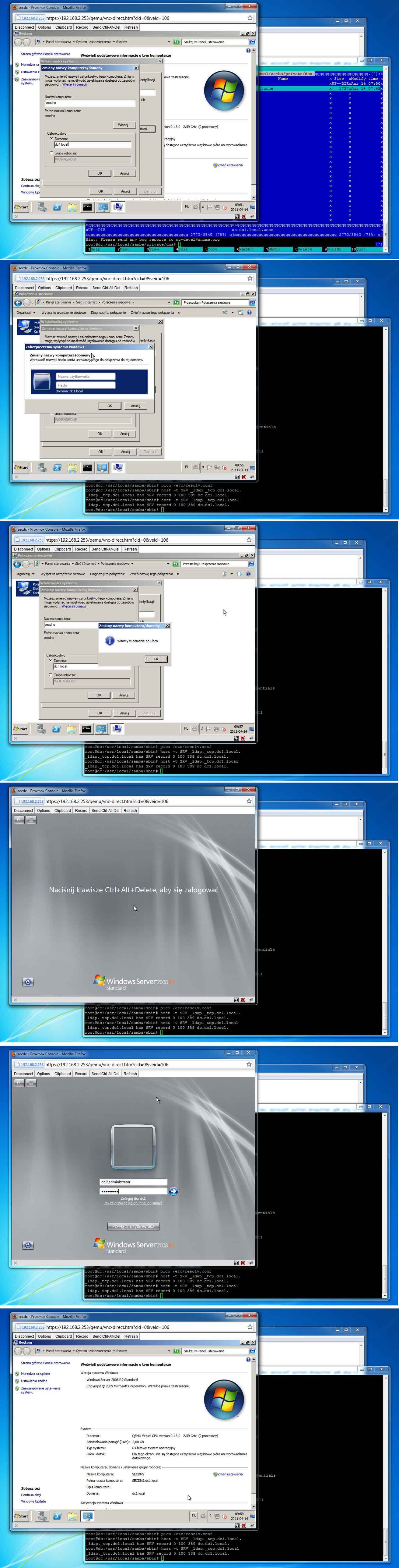Viewport: 399px width, 1568px height.
Task: Click Diagnozuj to połączenie in Windows Security screenshot
Action: pyautogui.click(x=108, y=312)
